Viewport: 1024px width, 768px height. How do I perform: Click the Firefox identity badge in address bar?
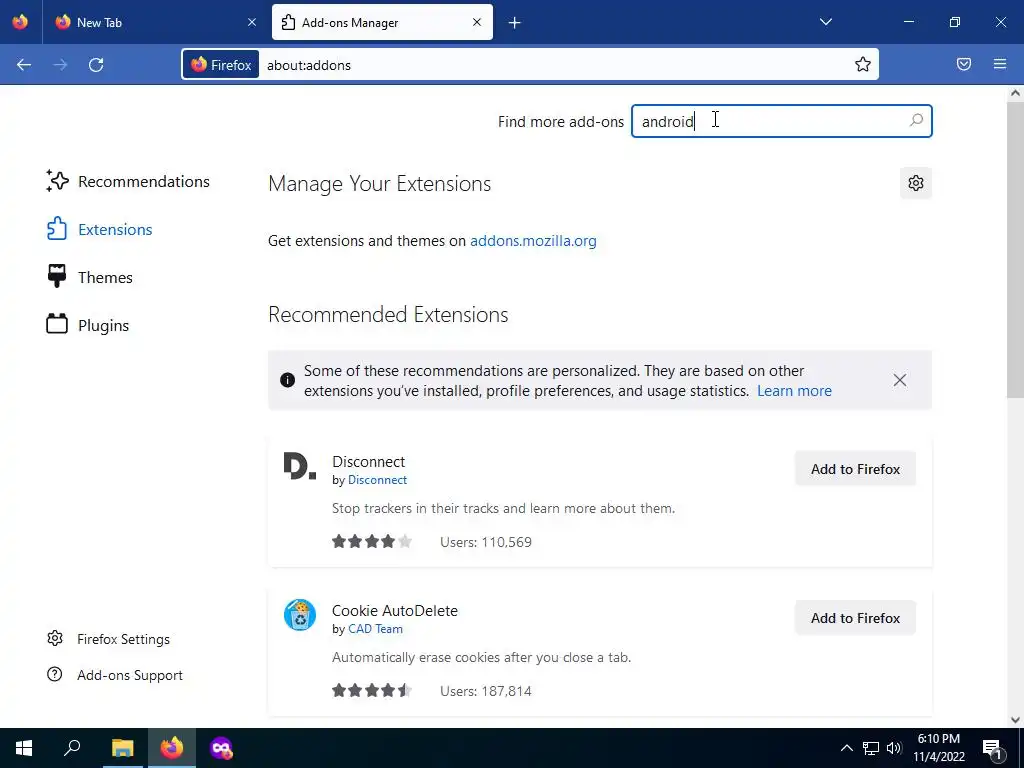(221, 65)
